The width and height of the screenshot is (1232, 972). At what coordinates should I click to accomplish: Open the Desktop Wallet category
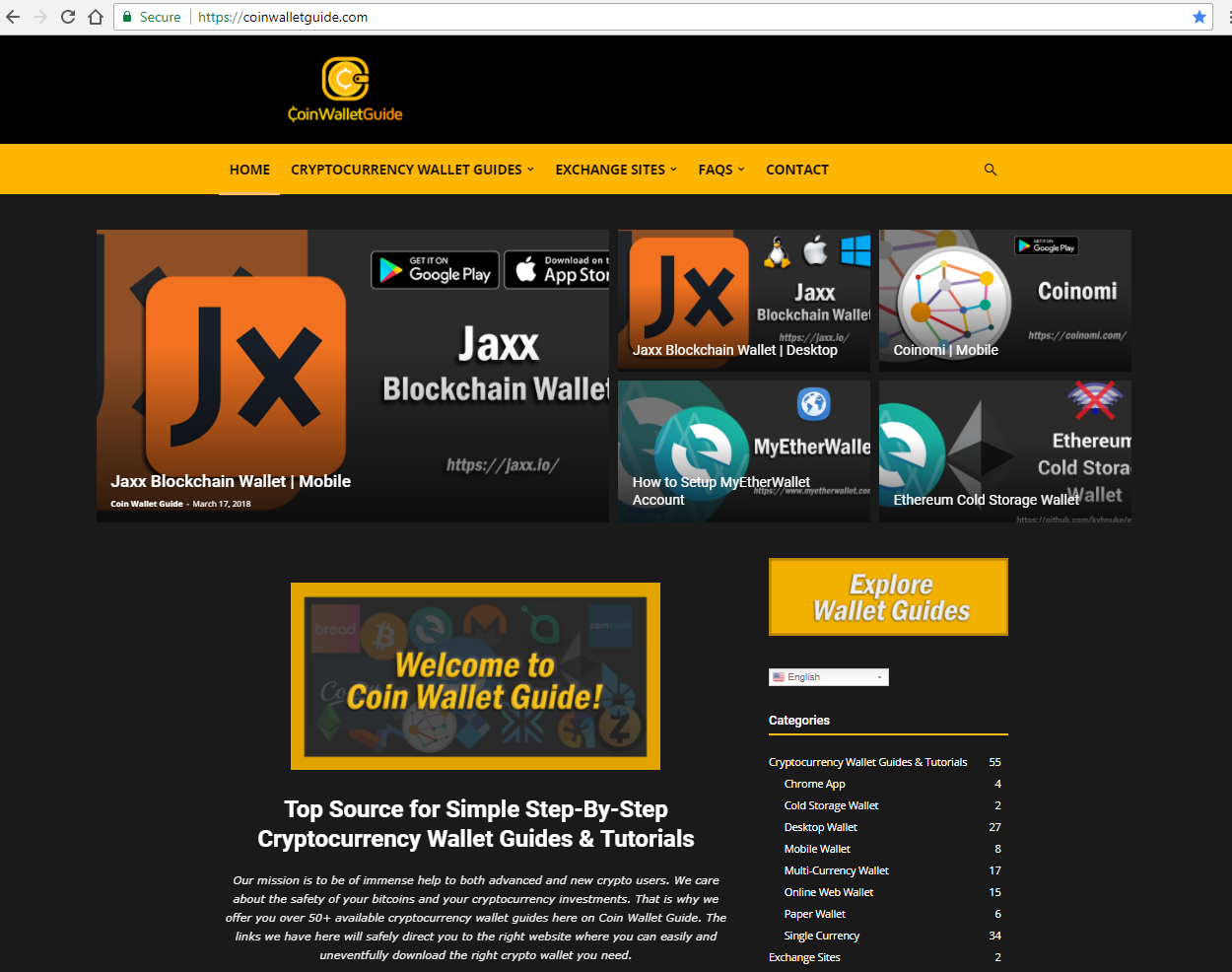(x=821, y=827)
